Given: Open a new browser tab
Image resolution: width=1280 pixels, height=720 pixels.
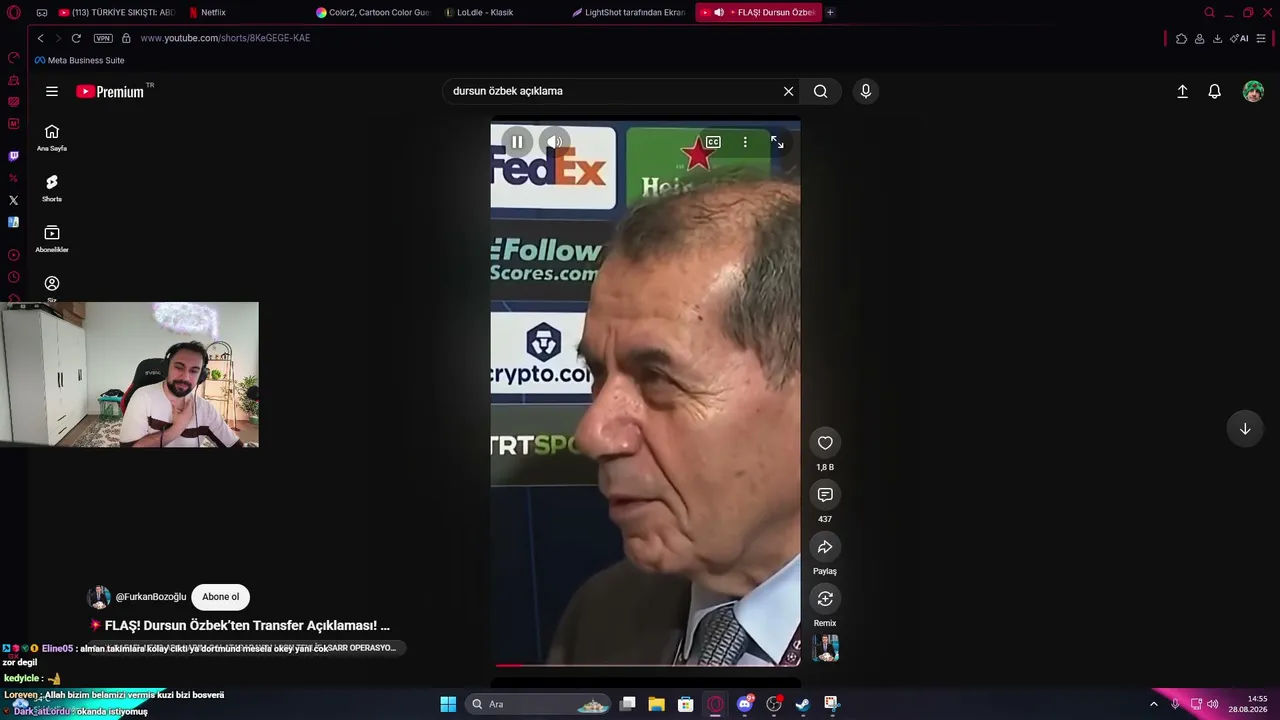Looking at the screenshot, I should pyautogui.click(x=830, y=12).
